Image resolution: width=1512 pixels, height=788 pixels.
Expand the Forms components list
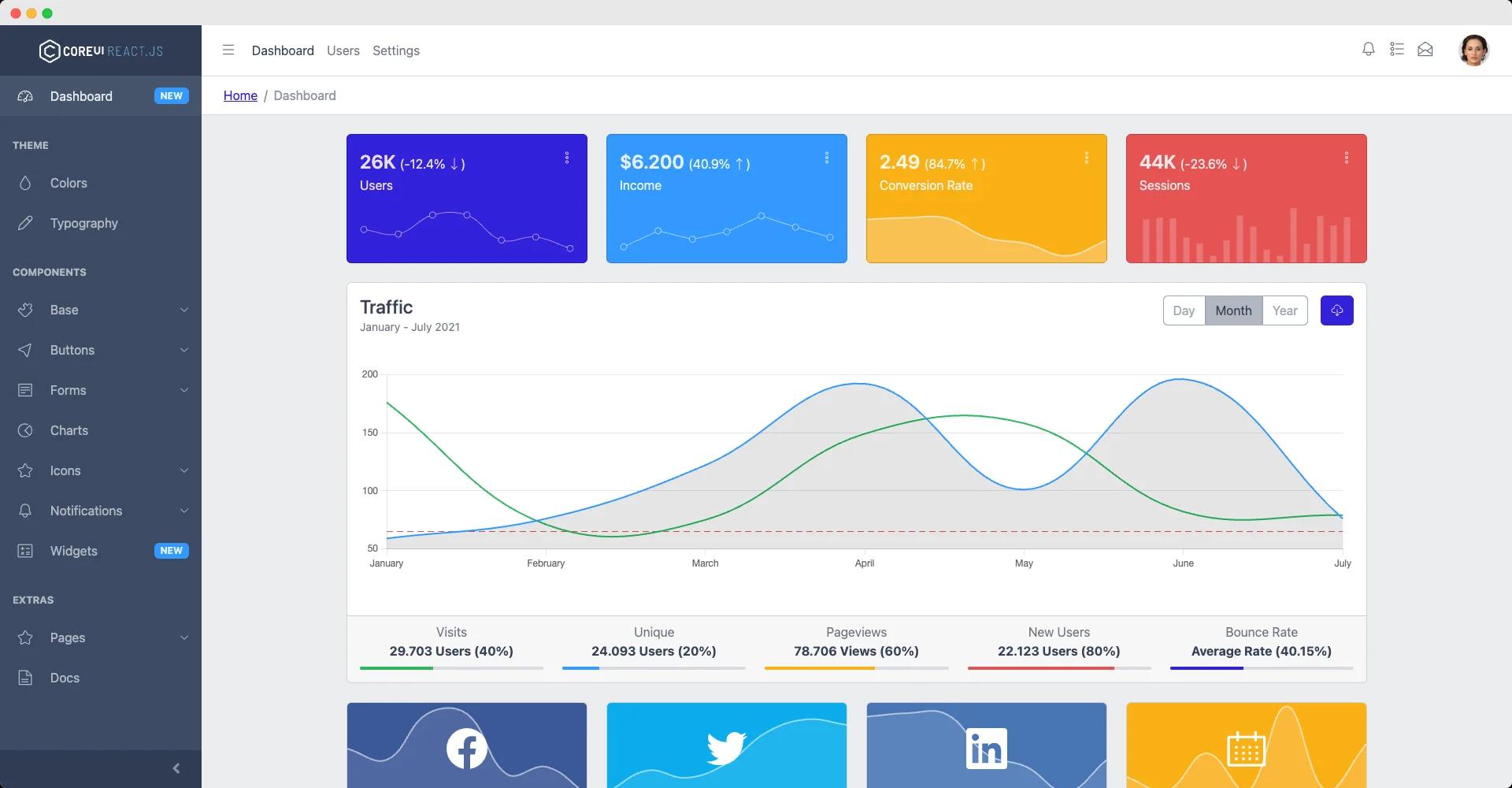click(x=68, y=390)
